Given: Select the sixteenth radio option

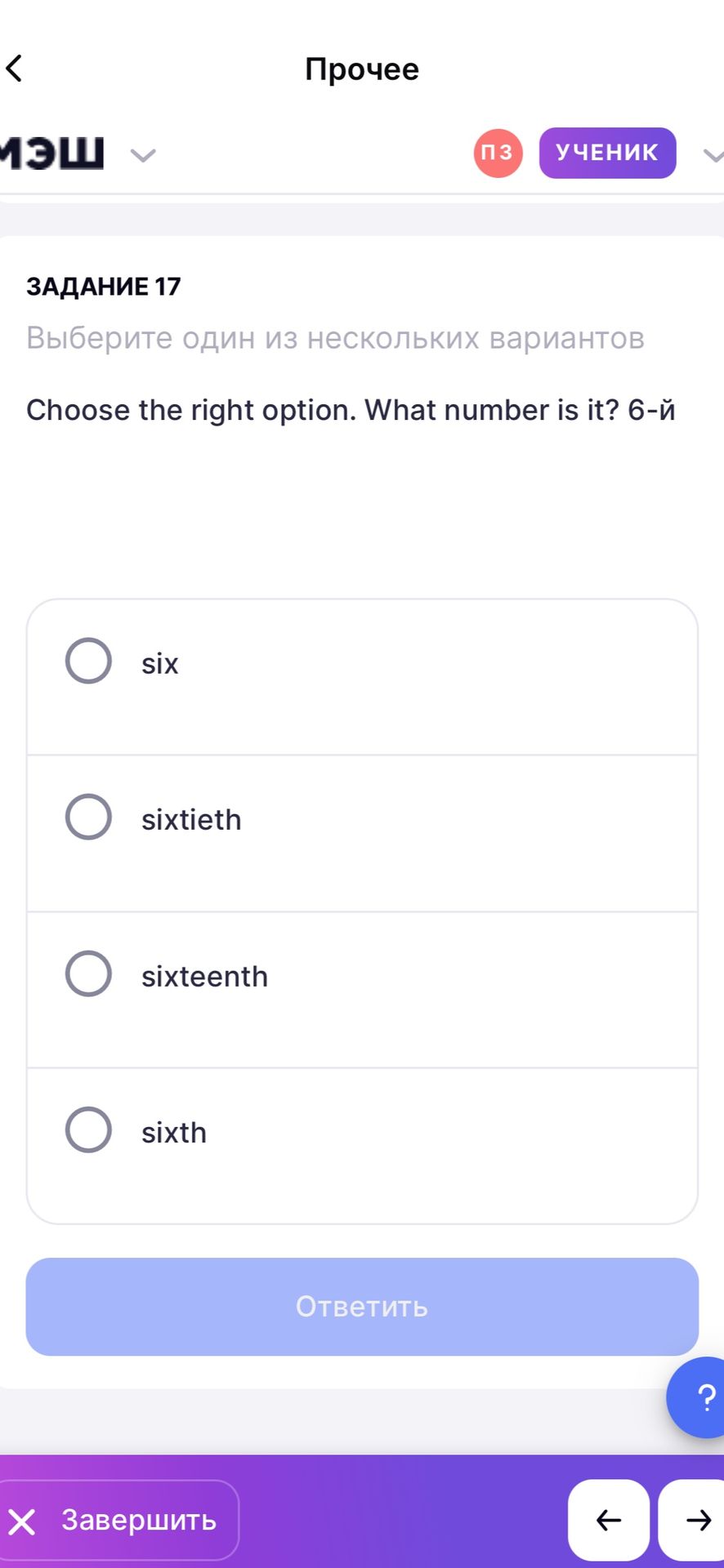Looking at the screenshot, I should tap(88, 973).
